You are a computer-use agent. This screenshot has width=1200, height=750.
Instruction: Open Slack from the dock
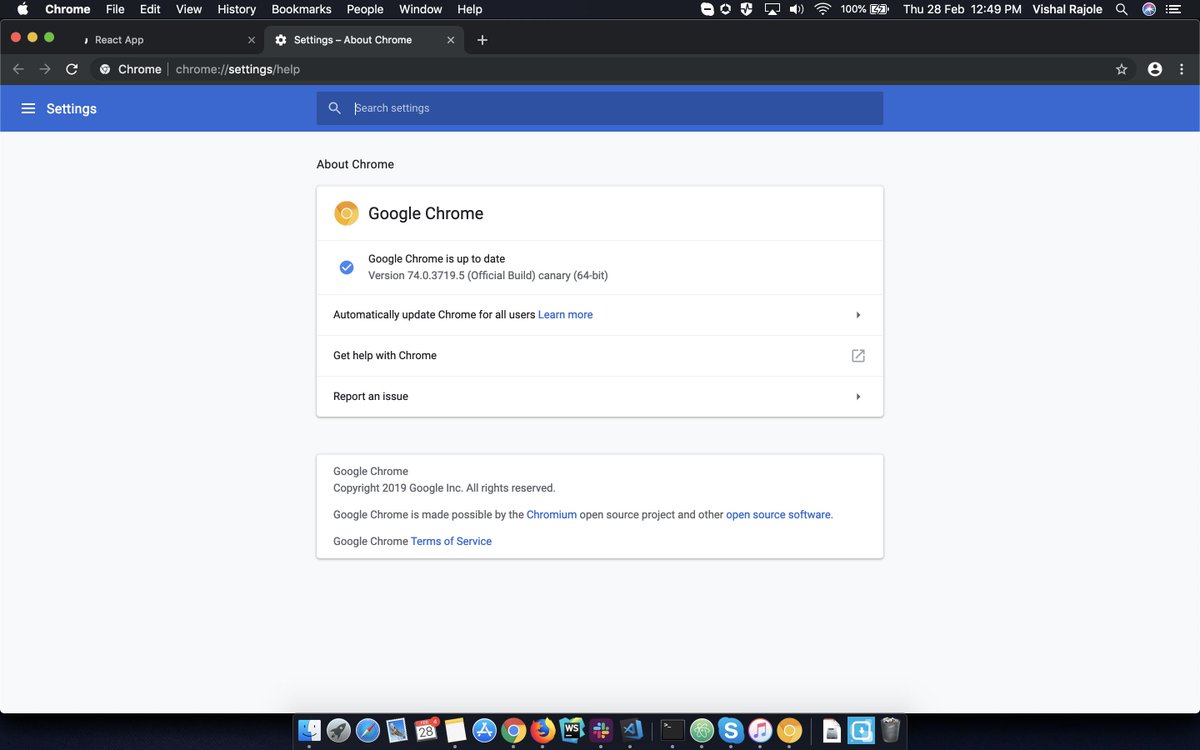pos(601,730)
